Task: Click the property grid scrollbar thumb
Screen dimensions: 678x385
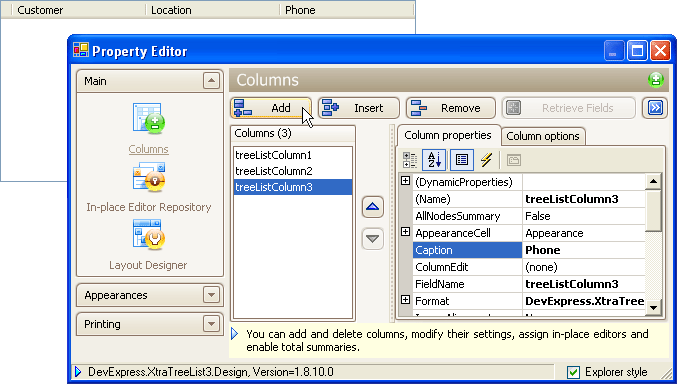Action: (653, 210)
